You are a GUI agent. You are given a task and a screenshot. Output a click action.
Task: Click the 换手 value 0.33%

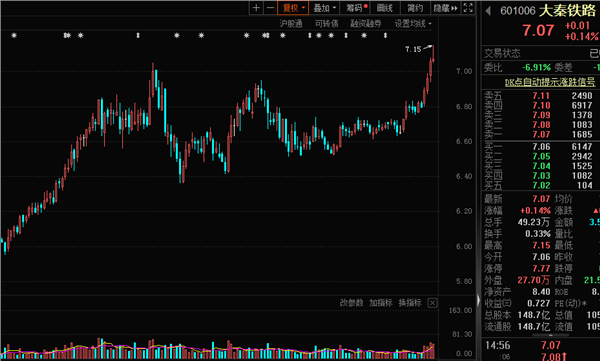tap(538, 234)
